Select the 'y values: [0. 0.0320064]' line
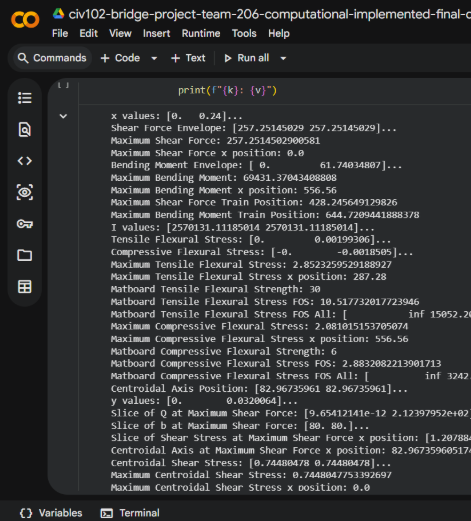 coord(204,401)
